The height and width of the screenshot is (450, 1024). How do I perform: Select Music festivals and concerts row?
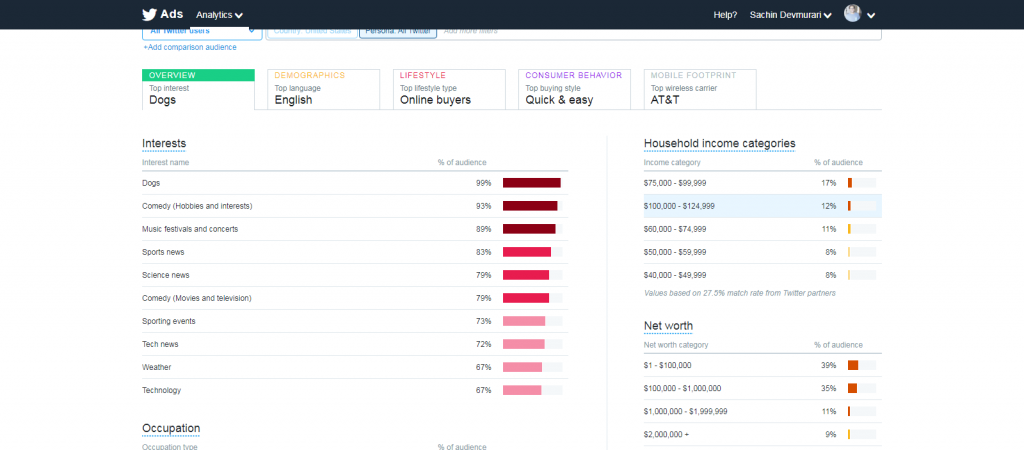(355, 229)
